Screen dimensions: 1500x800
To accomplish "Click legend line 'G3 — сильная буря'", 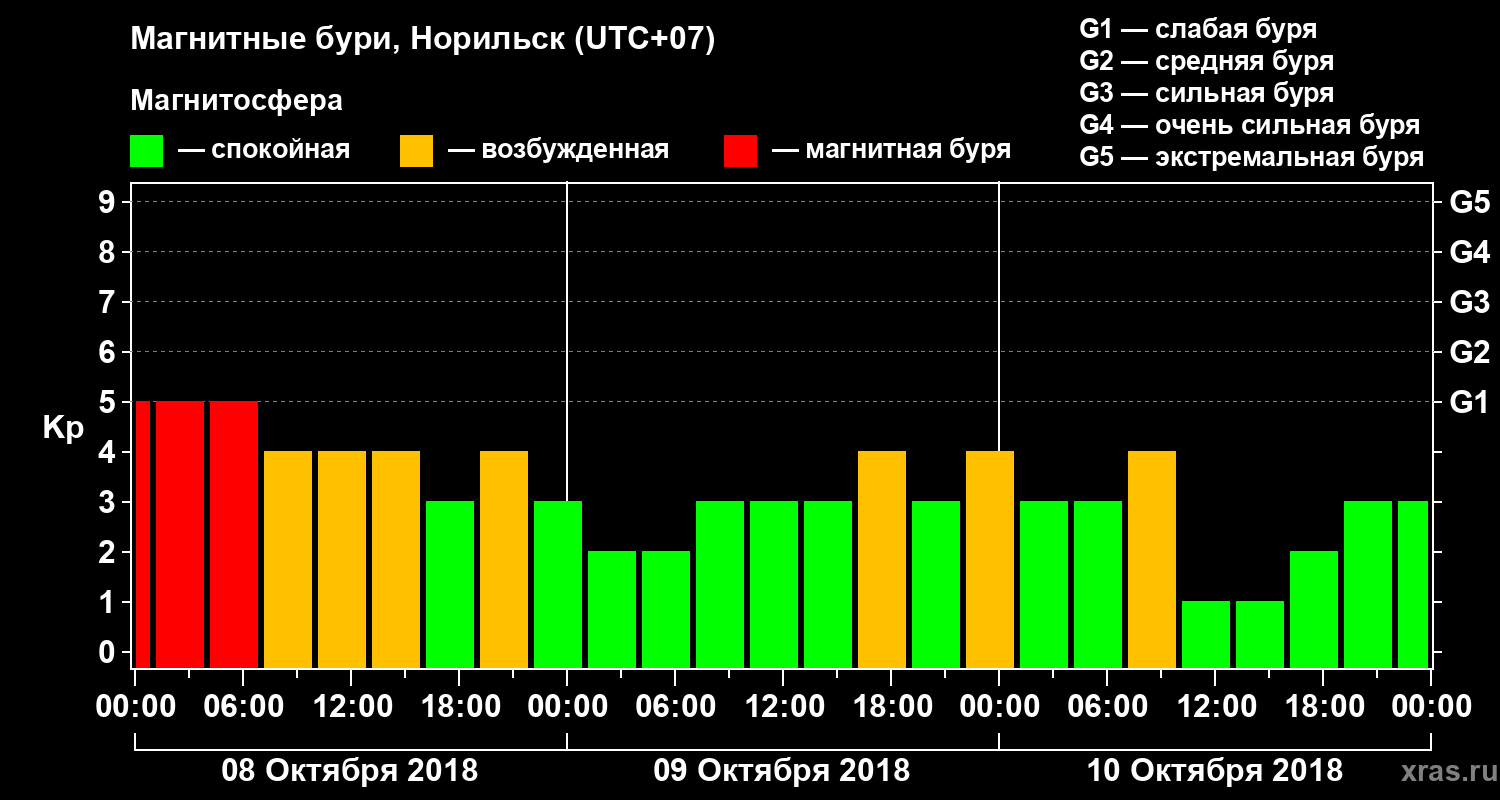I will [1207, 93].
